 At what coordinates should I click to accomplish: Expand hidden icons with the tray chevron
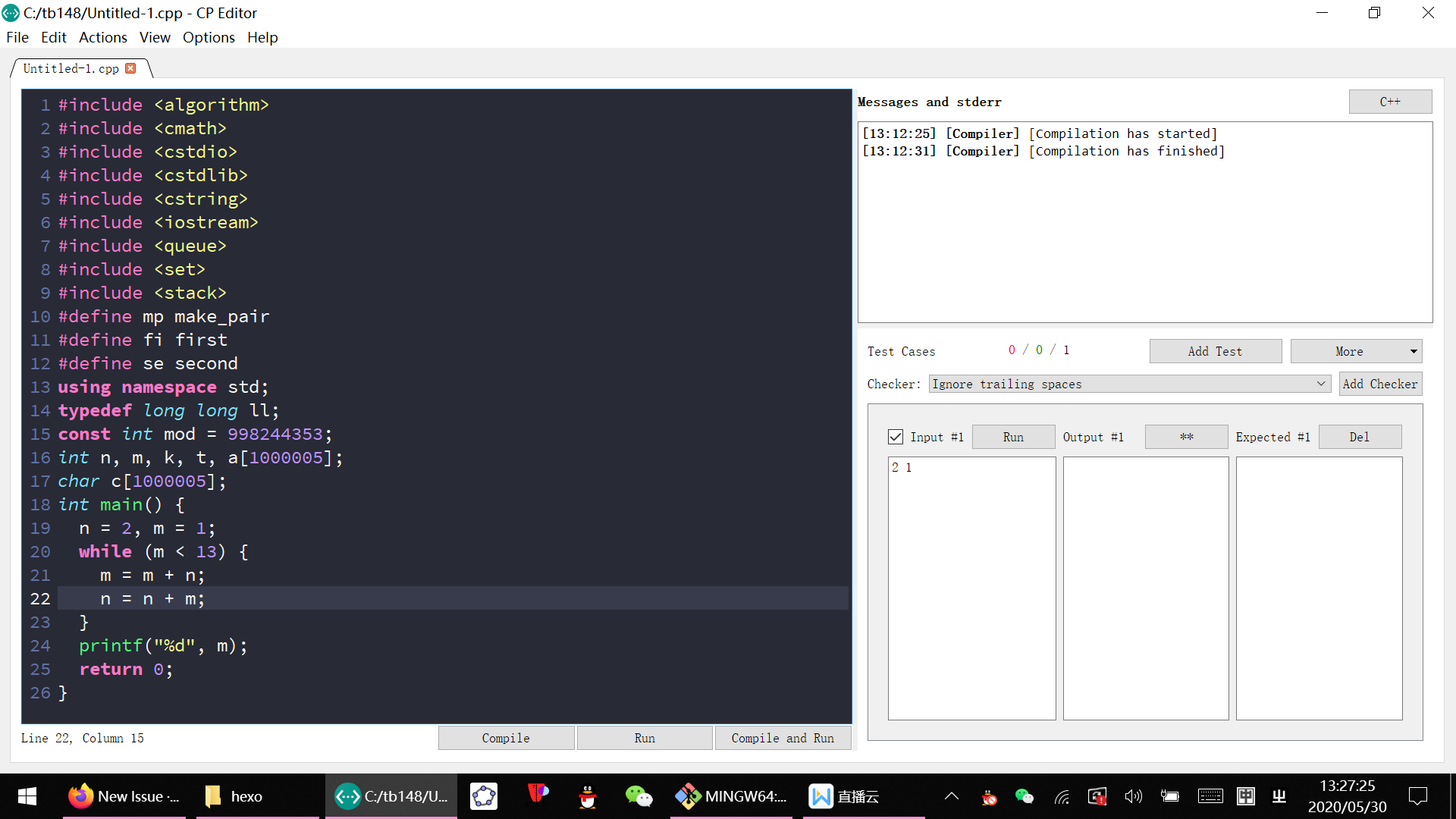click(x=951, y=796)
